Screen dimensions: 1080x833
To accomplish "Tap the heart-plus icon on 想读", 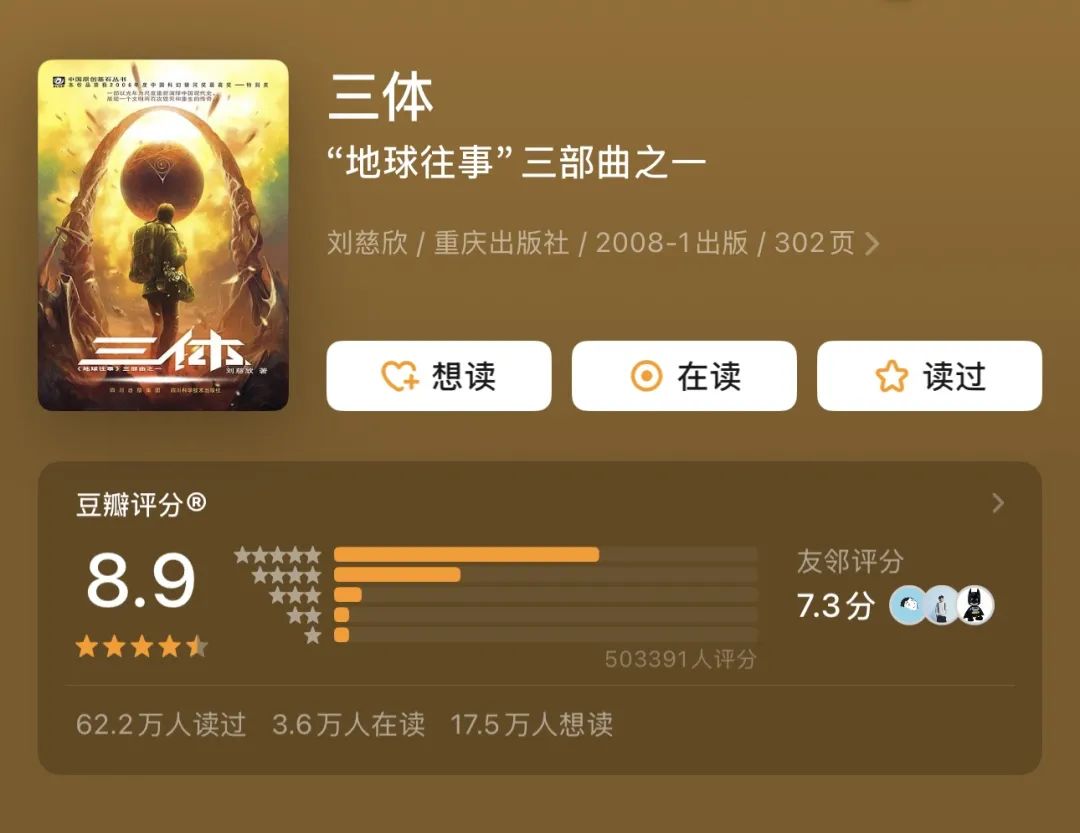I will click(399, 376).
